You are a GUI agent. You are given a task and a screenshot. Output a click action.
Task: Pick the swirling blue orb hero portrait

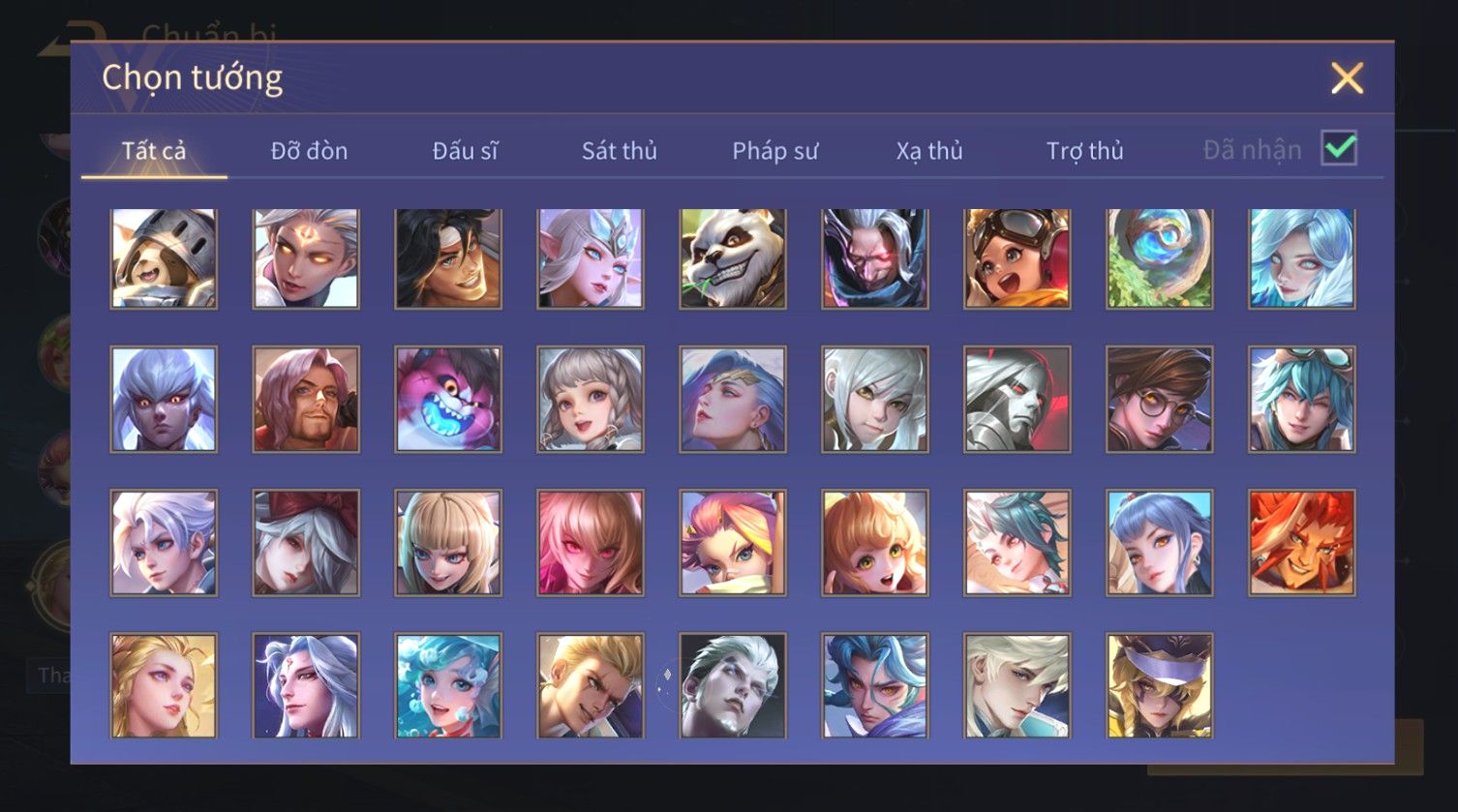click(x=1159, y=258)
